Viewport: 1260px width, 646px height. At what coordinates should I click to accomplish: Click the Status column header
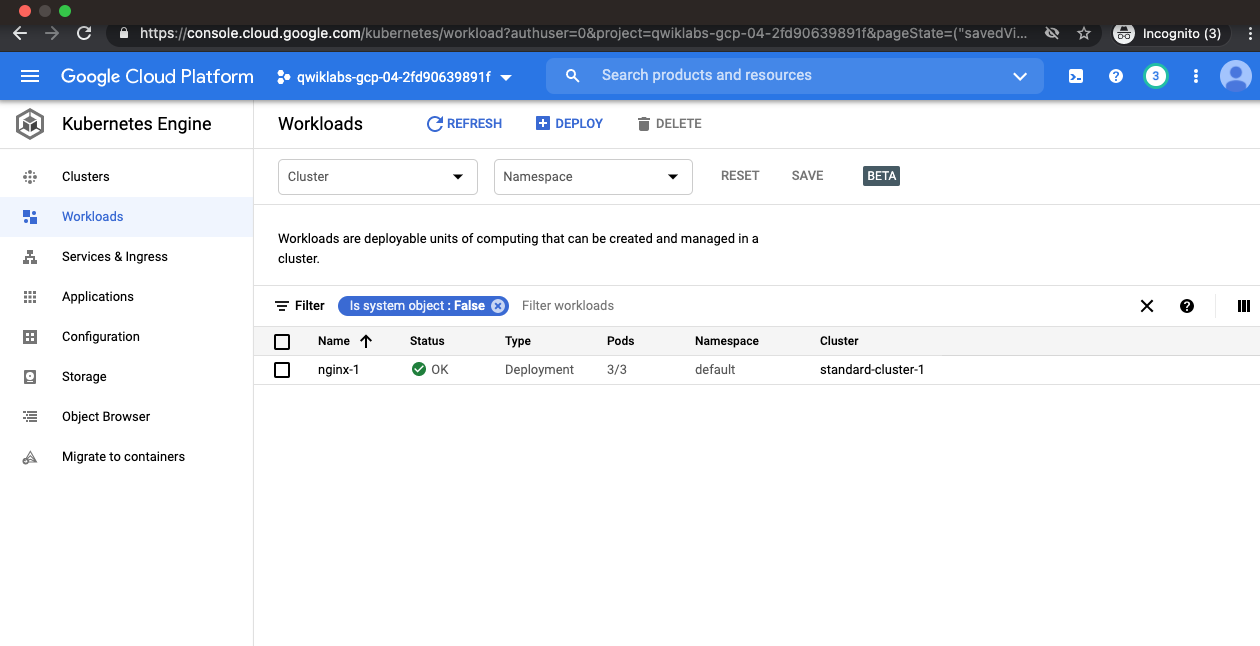point(427,341)
